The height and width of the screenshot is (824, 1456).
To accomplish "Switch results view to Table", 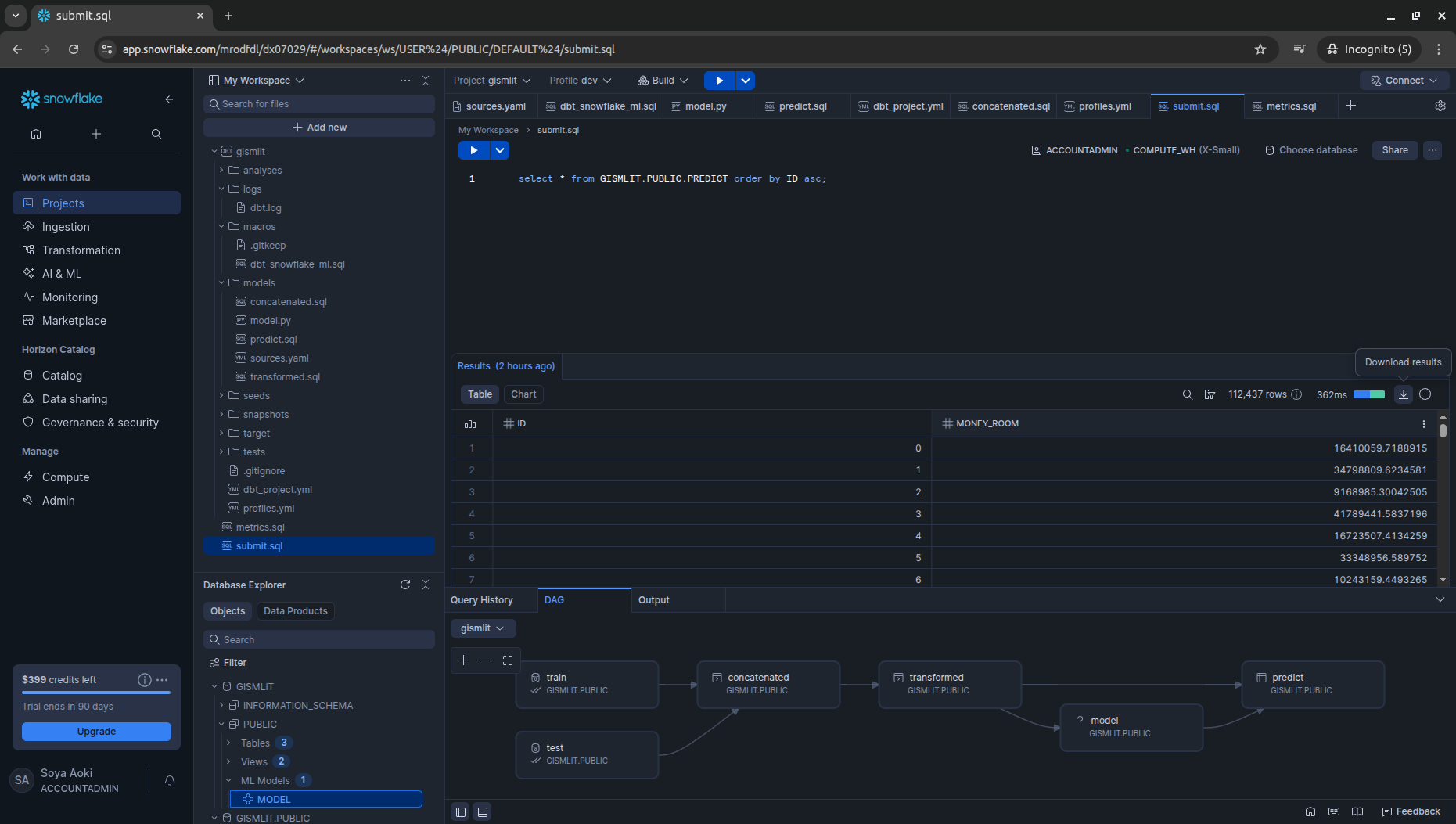I will tap(480, 394).
